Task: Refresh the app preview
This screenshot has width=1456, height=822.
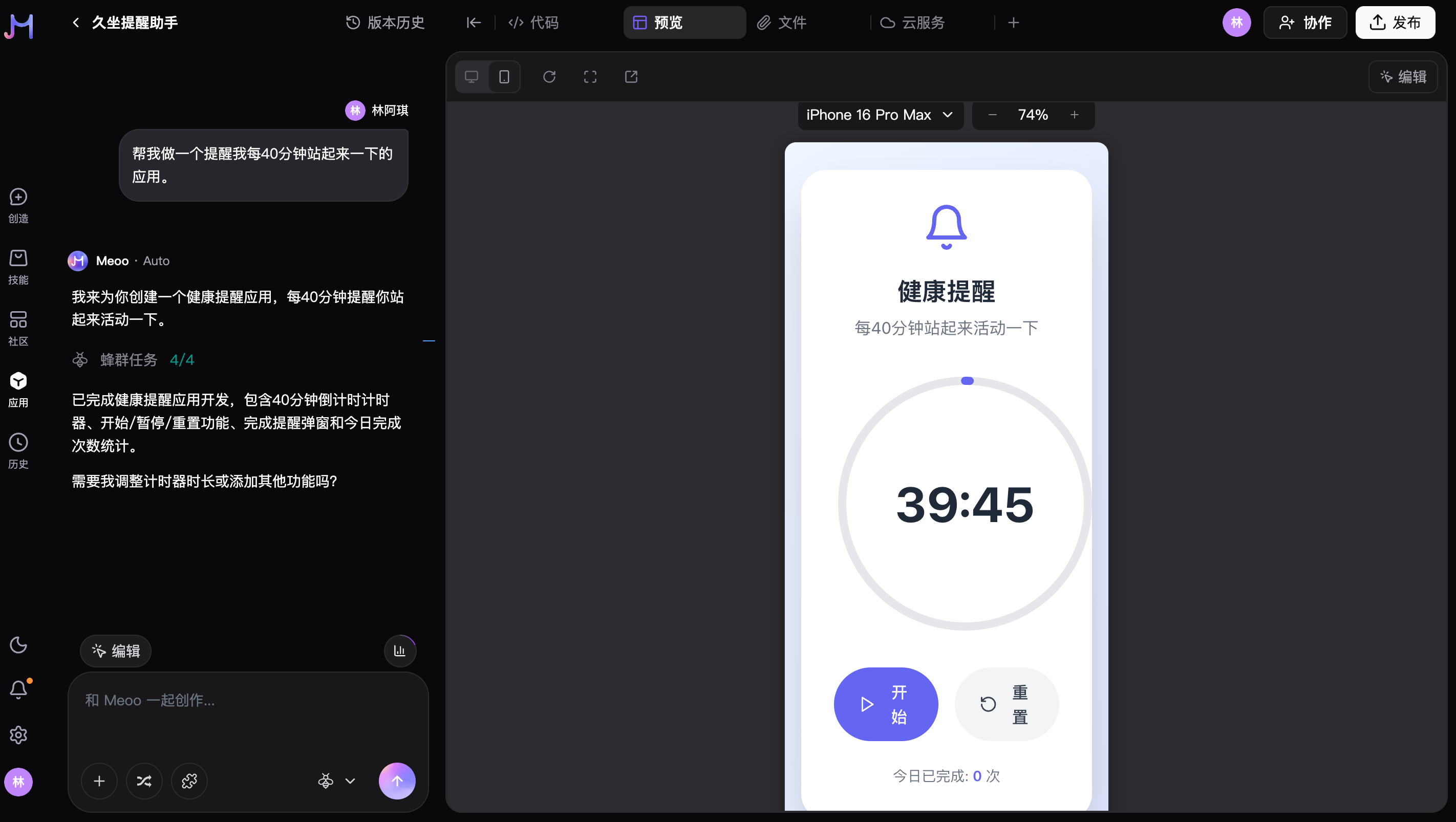Action: pos(549,76)
